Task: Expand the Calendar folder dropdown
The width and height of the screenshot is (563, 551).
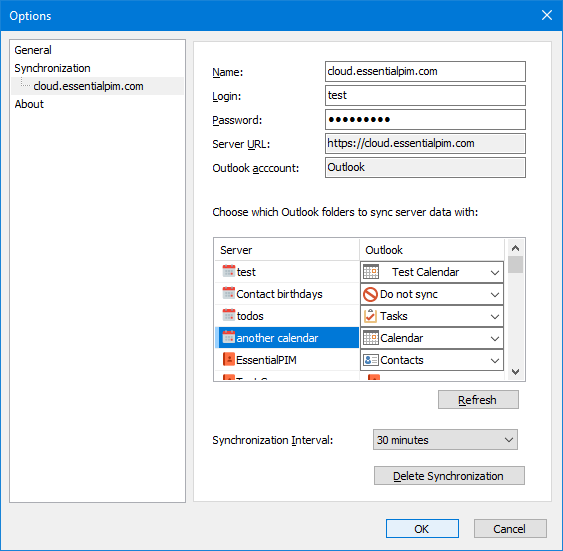Action: pos(495,338)
